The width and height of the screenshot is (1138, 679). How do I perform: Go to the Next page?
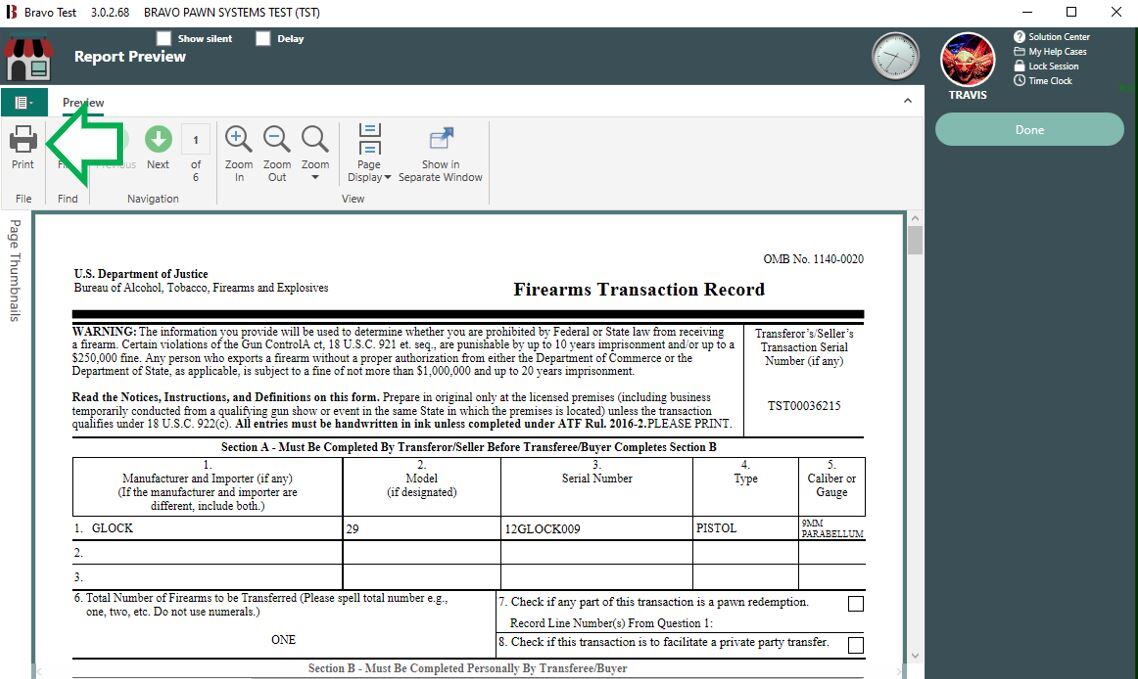(x=157, y=147)
